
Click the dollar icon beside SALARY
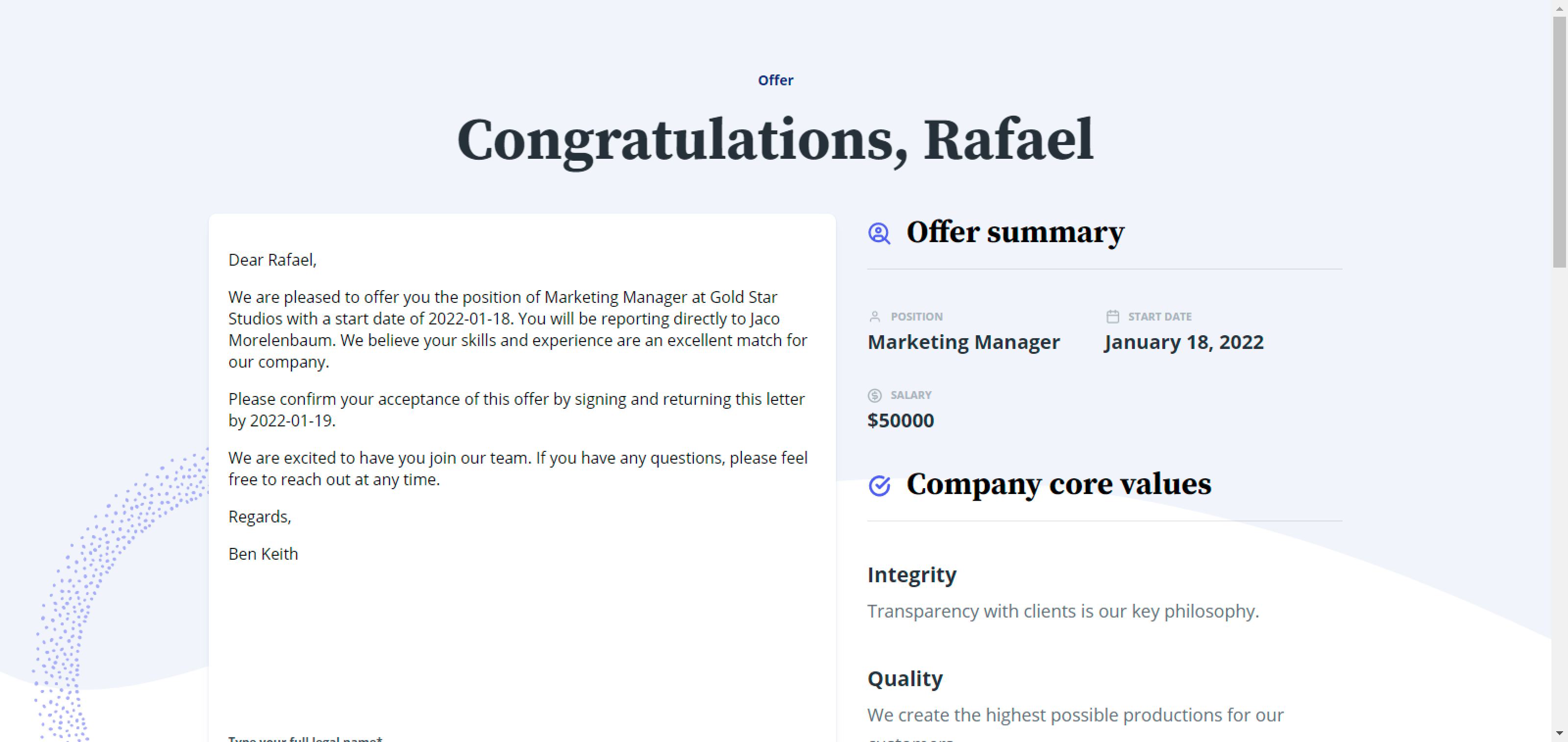875,395
